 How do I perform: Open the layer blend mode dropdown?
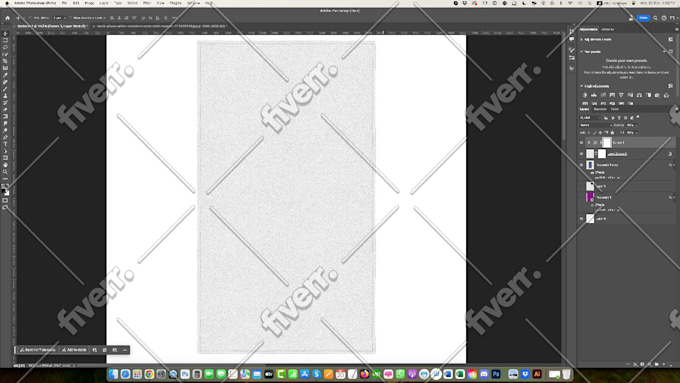coord(596,125)
